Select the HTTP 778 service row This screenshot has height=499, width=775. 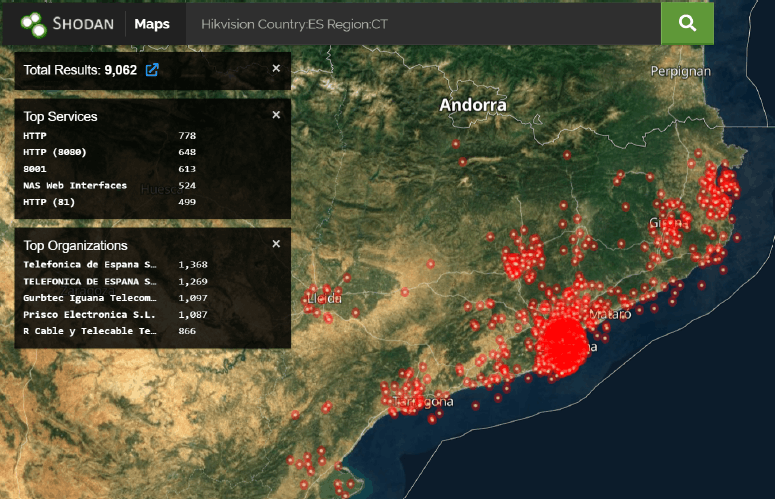pyautogui.click(x=110, y=135)
